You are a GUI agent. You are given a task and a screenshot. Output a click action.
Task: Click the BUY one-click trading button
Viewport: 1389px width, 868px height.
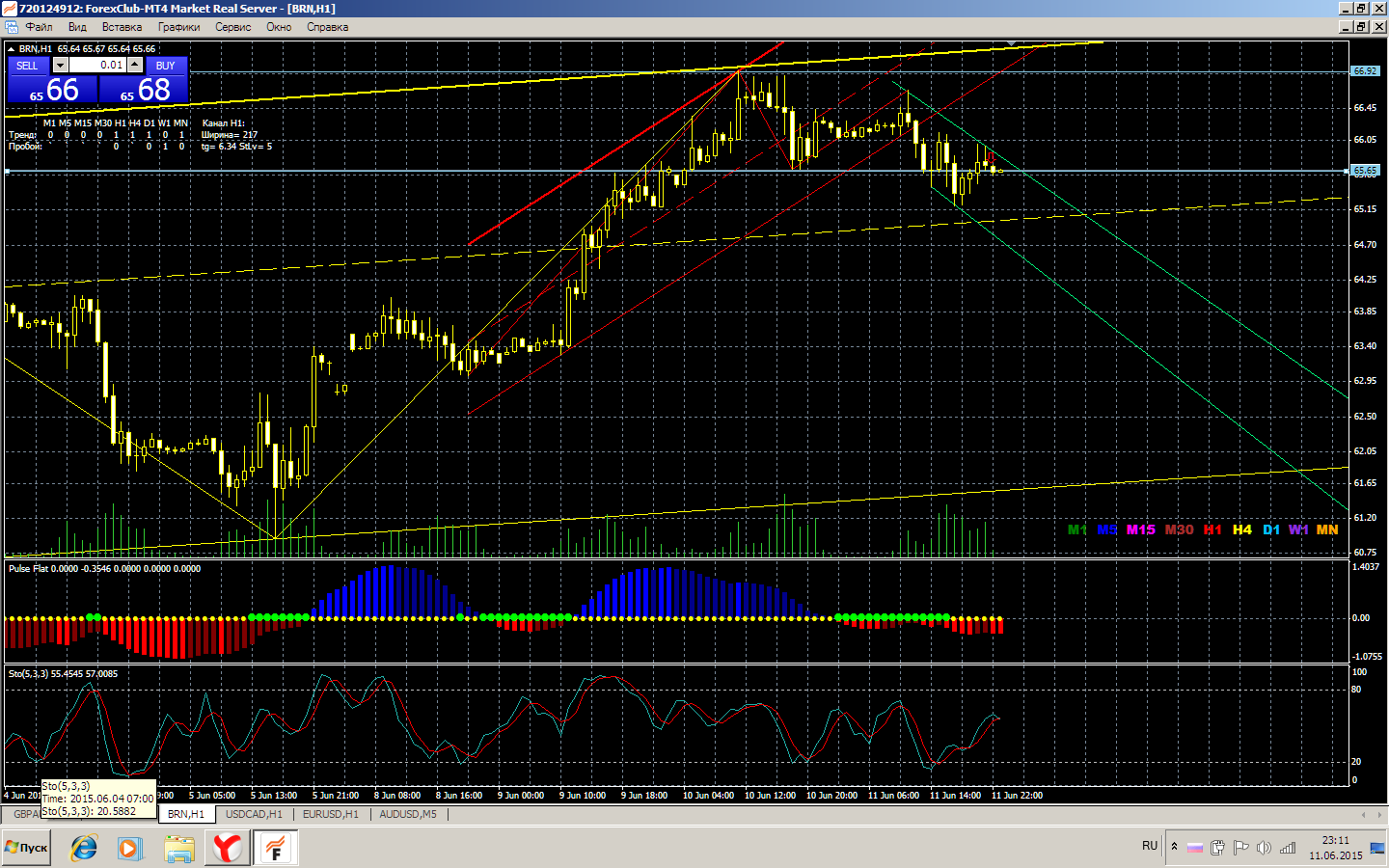click(x=165, y=66)
